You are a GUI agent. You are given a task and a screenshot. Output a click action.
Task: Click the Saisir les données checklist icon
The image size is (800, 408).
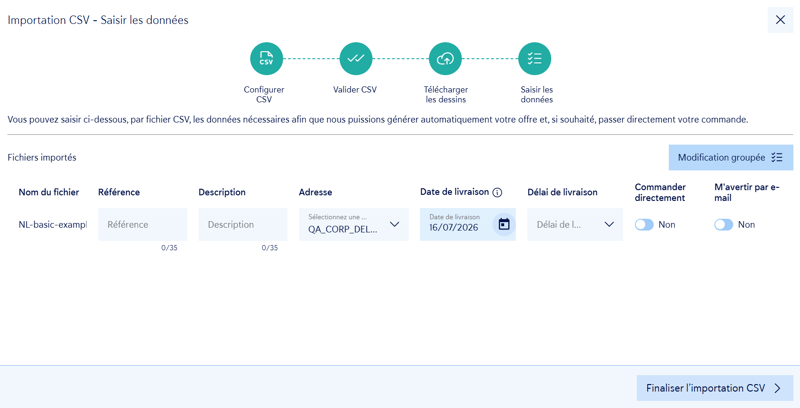[x=535, y=59]
